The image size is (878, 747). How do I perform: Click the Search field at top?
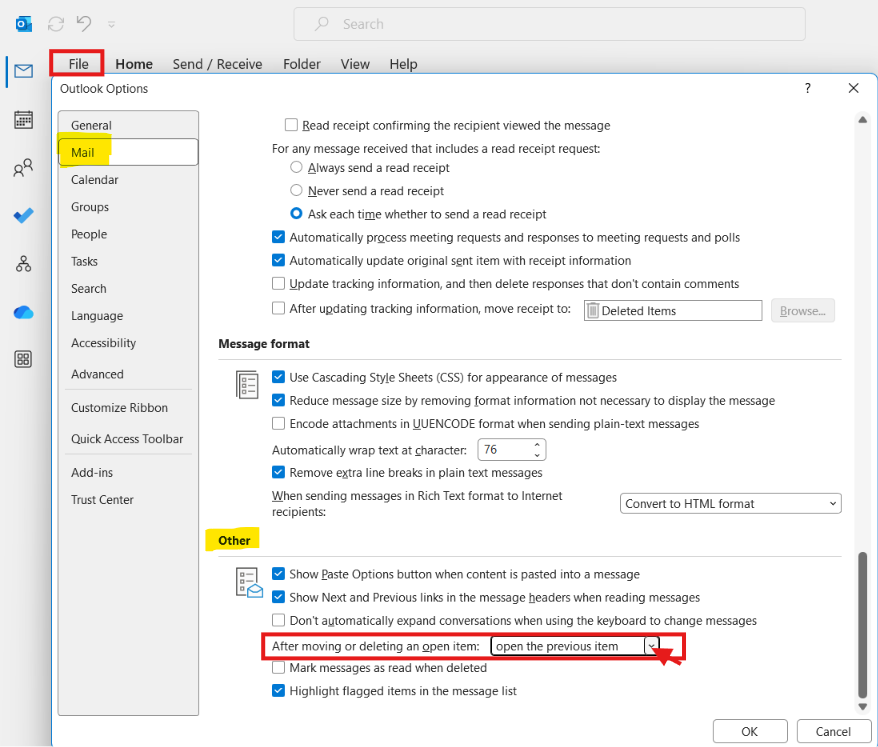pyautogui.click(x=549, y=24)
